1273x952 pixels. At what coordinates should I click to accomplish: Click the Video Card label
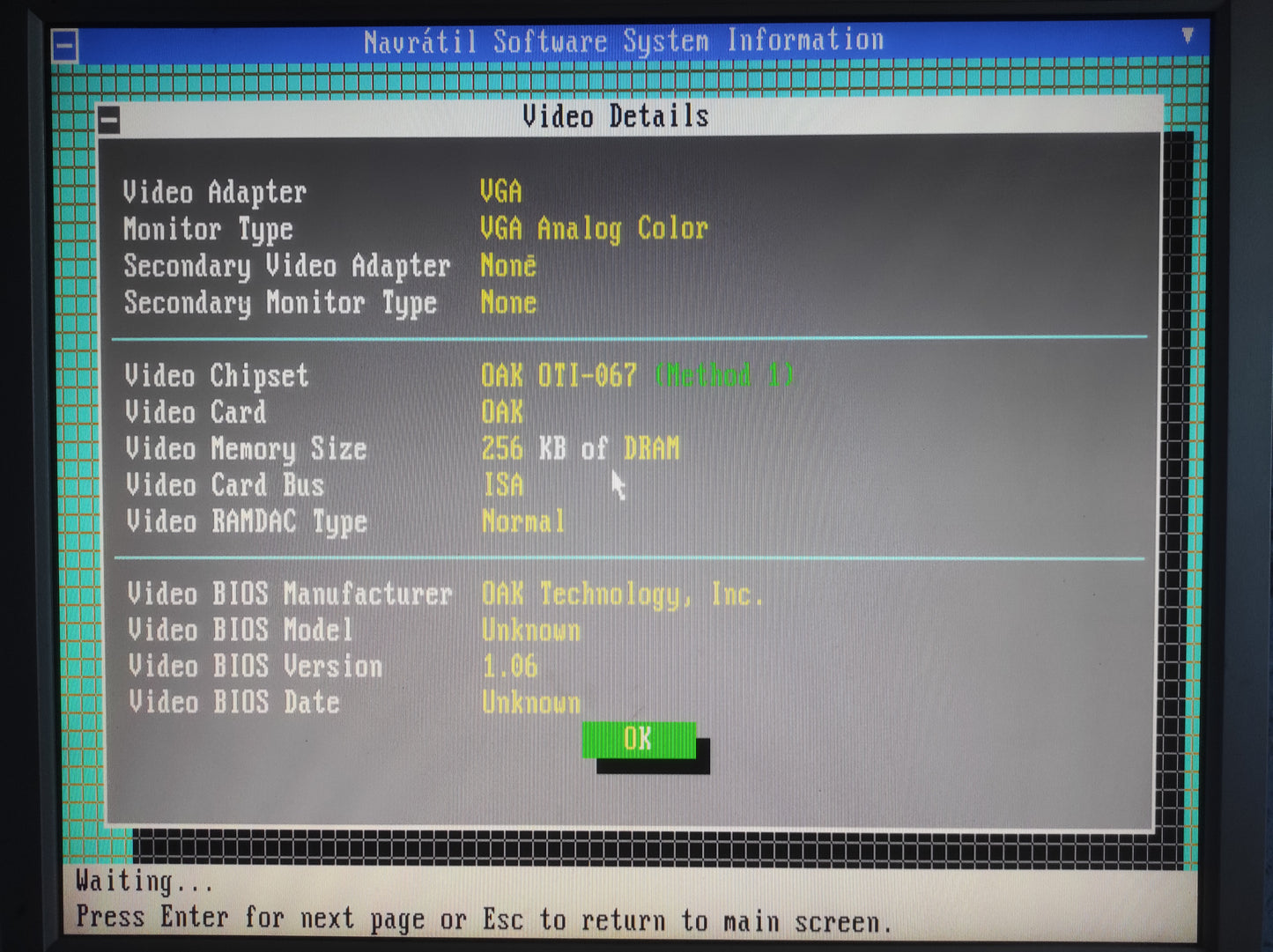coord(197,411)
